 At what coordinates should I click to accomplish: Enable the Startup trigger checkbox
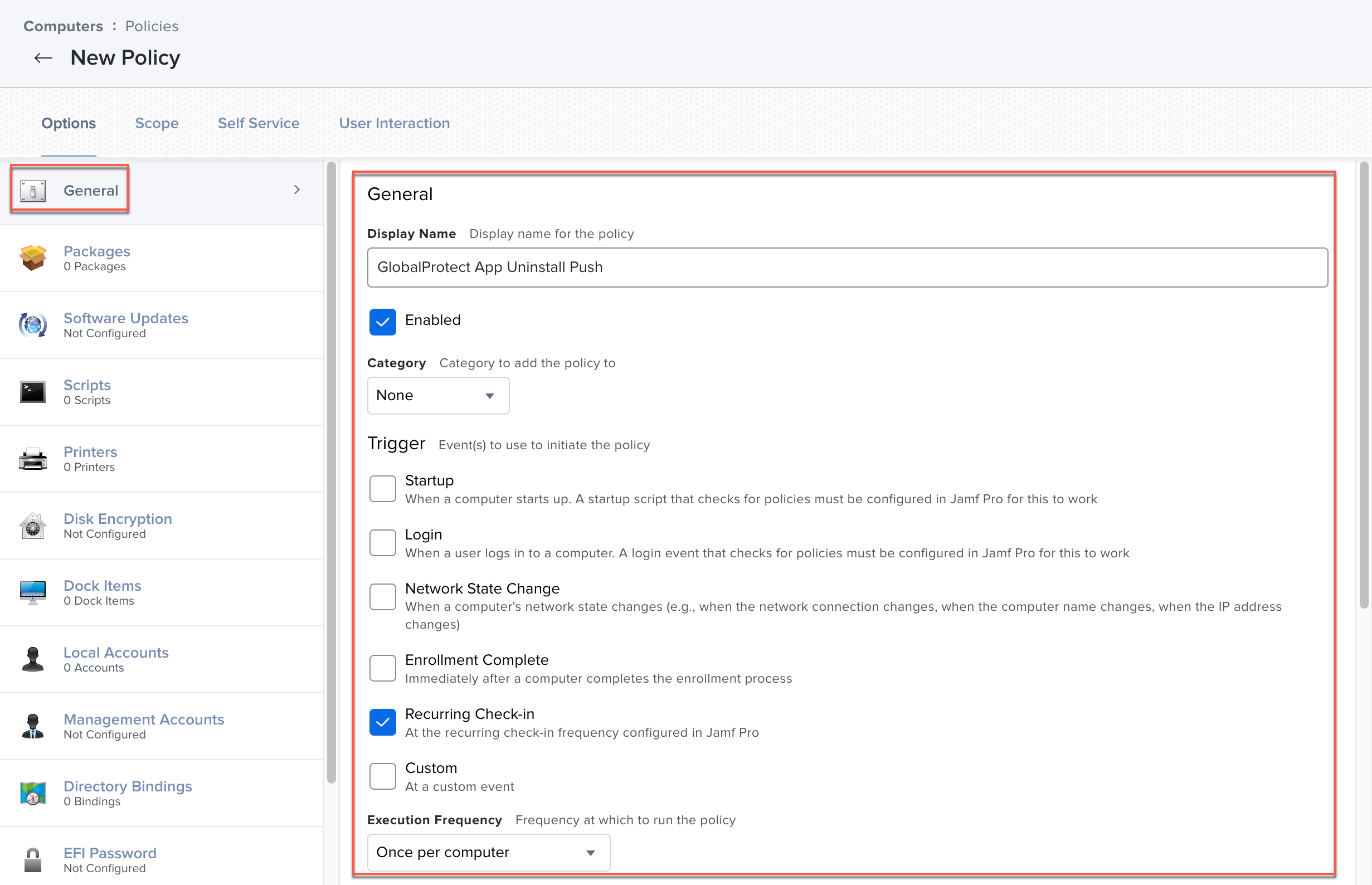(383, 488)
